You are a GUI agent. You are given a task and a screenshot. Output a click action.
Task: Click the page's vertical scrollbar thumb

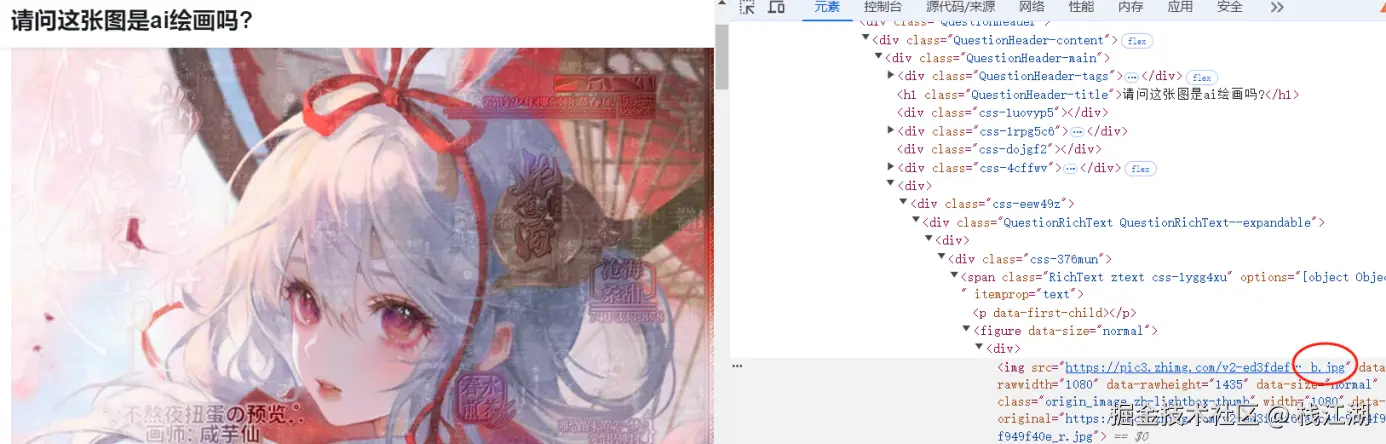tap(721, 55)
